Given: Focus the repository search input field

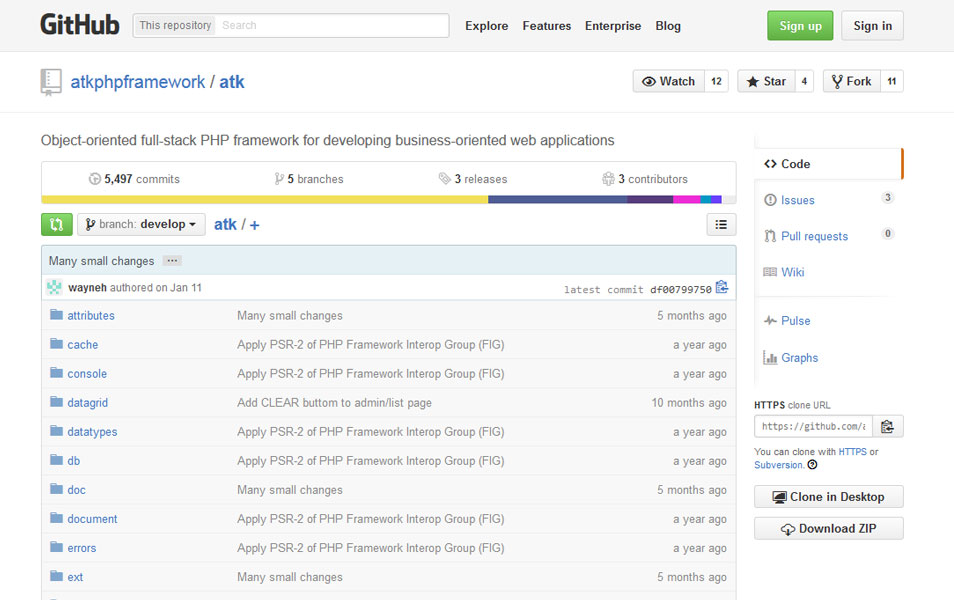Looking at the screenshot, I should click(x=332, y=26).
